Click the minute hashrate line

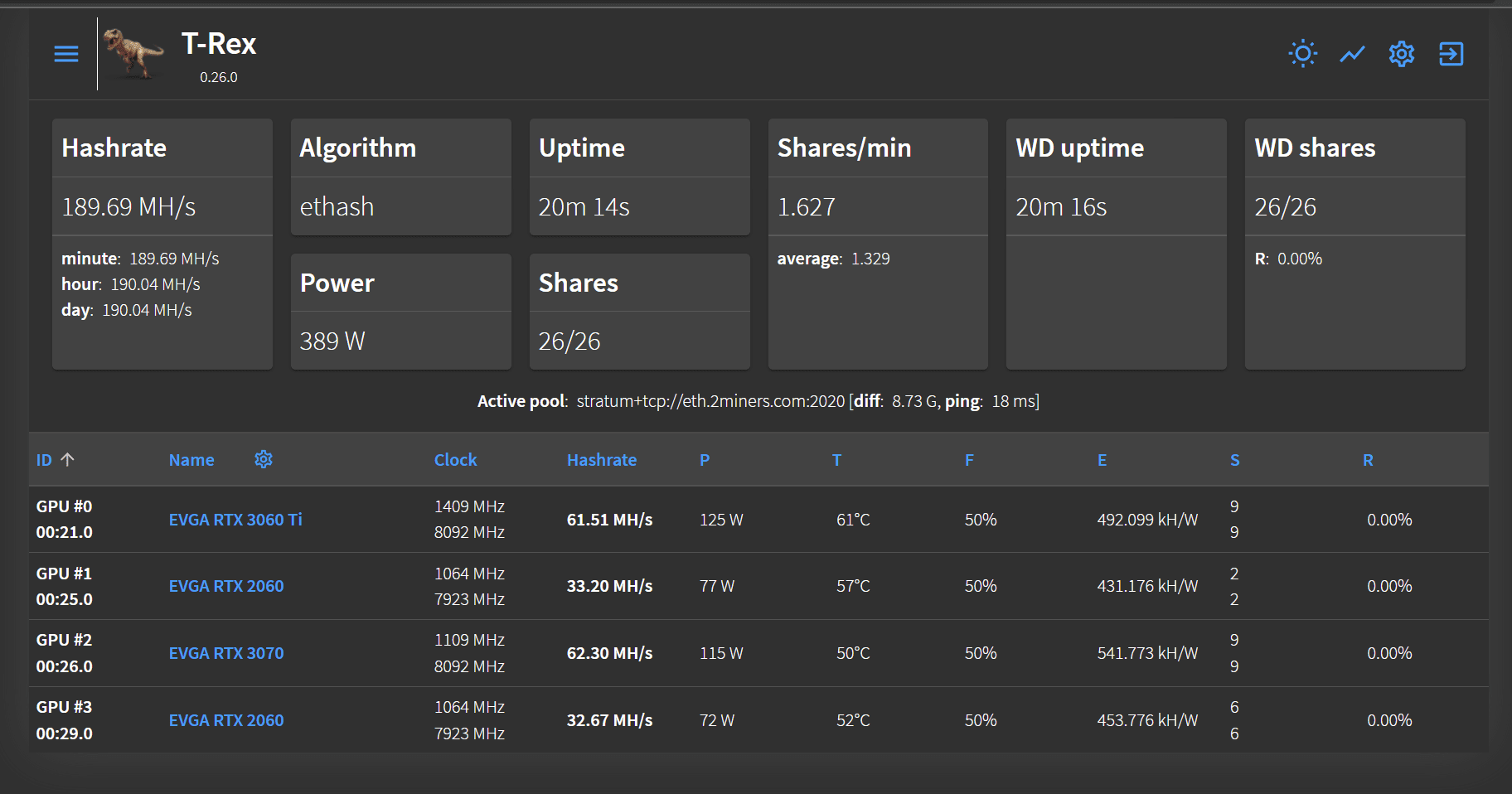point(140,259)
